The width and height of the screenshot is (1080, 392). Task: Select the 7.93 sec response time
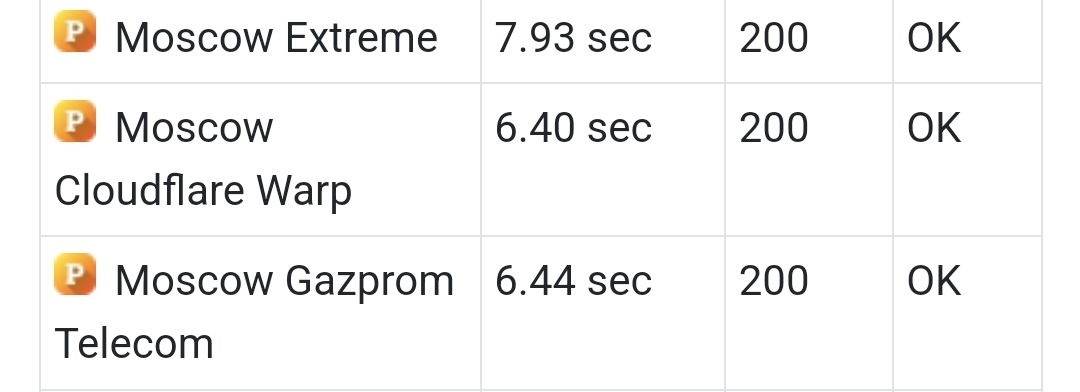573,37
